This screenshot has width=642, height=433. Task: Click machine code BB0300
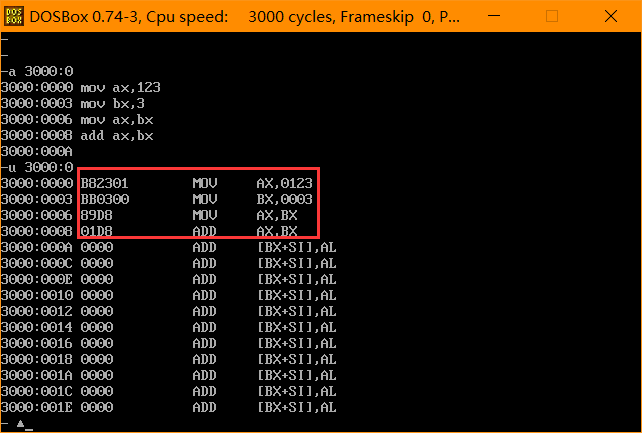point(105,199)
